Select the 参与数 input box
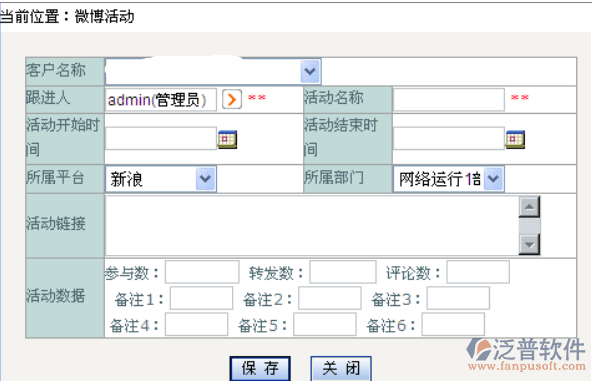Image resolution: width=596 pixels, height=382 pixels. [202, 272]
